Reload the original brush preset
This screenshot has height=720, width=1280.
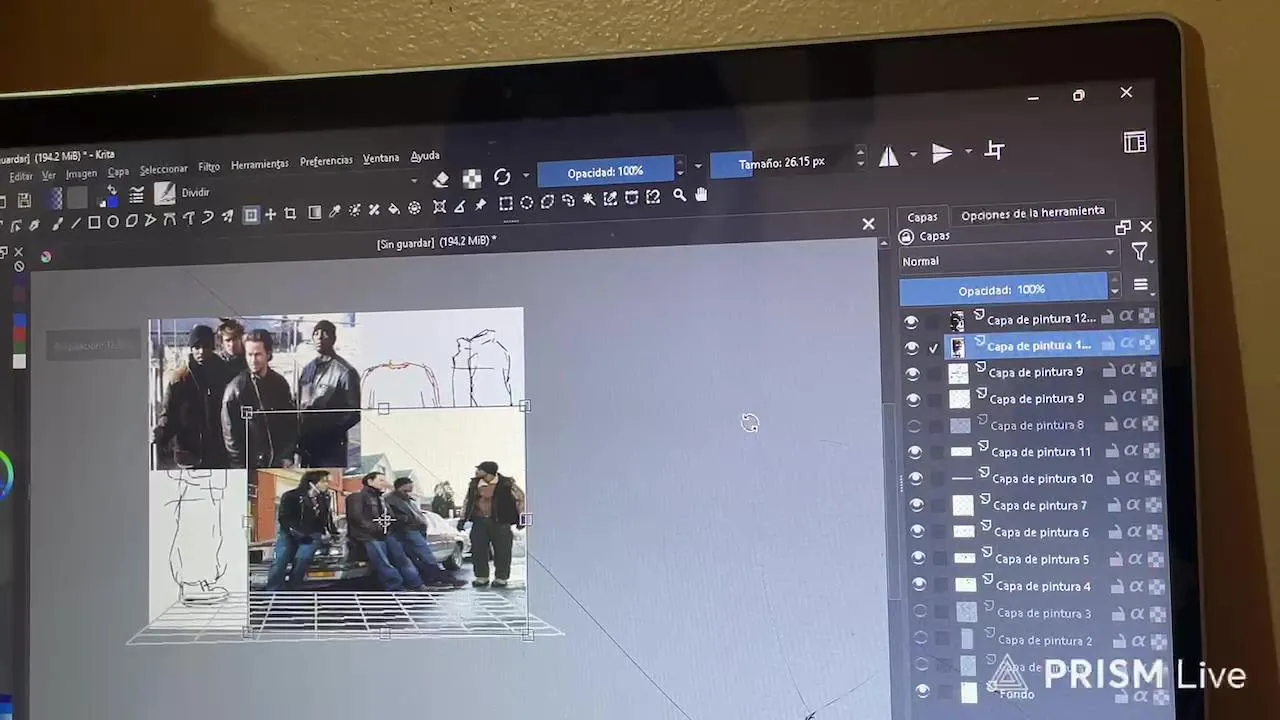coord(502,177)
